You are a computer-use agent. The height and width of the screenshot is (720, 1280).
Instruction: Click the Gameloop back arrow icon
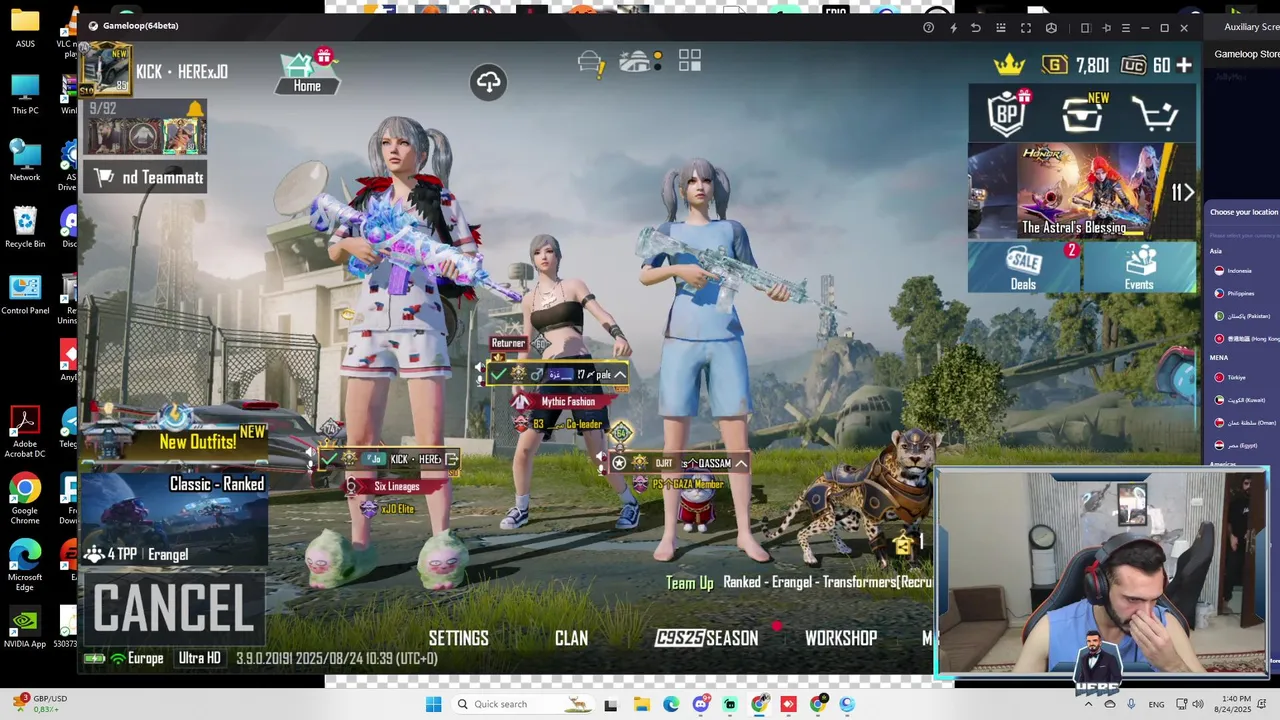click(x=976, y=28)
